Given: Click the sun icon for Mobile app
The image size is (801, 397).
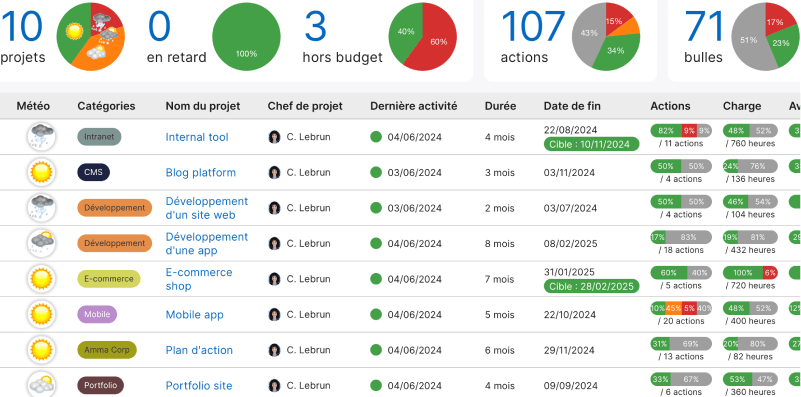Looking at the screenshot, I should point(41,314).
